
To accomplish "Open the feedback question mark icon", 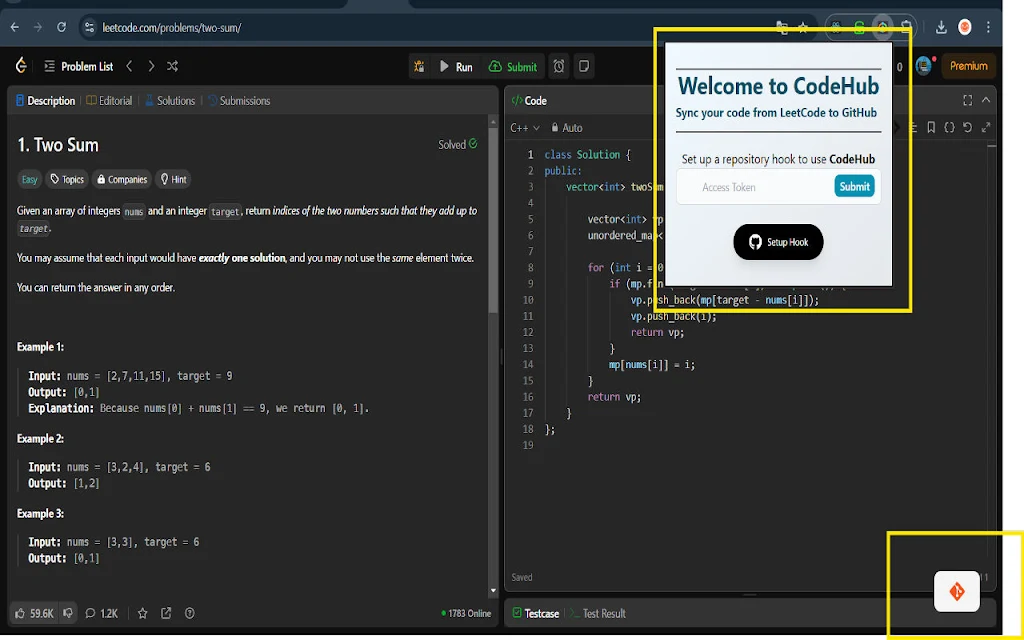I will (x=189, y=613).
